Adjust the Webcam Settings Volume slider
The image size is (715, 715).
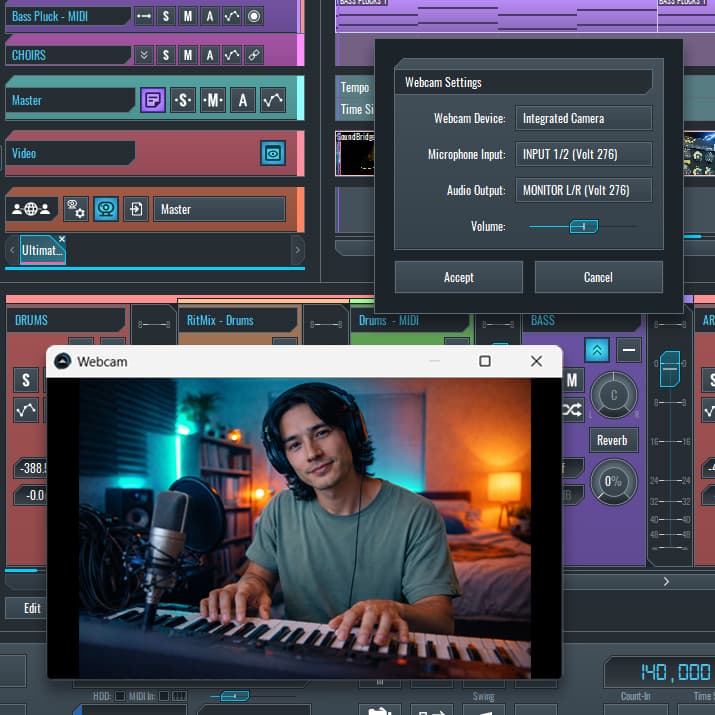click(x=584, y=226)
